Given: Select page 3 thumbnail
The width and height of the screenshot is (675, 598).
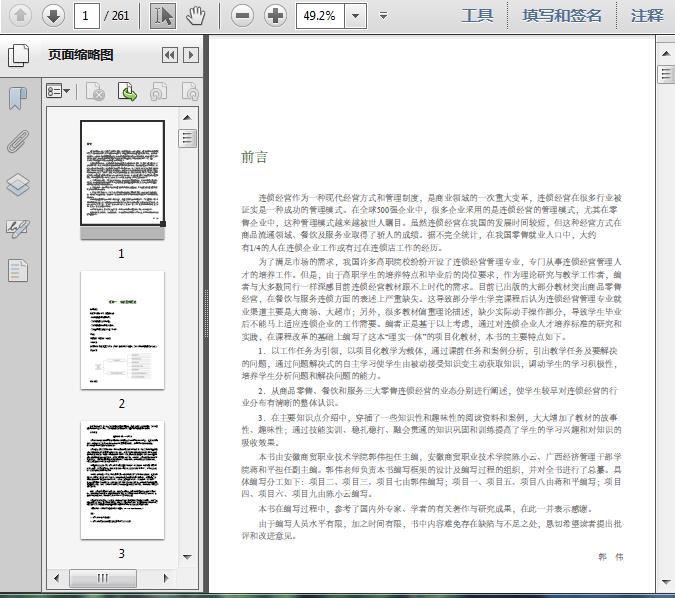Looking at the screenshot, I should point(122,480).
